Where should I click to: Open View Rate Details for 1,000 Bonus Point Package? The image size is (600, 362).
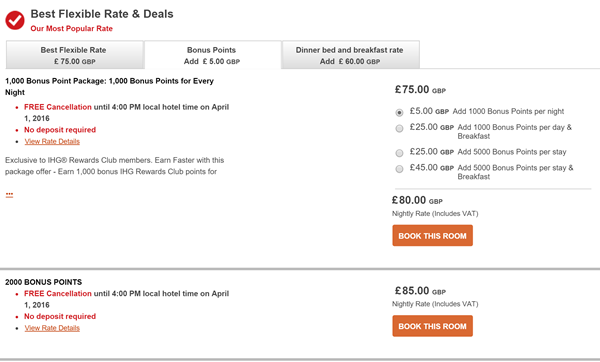point(52,141)
